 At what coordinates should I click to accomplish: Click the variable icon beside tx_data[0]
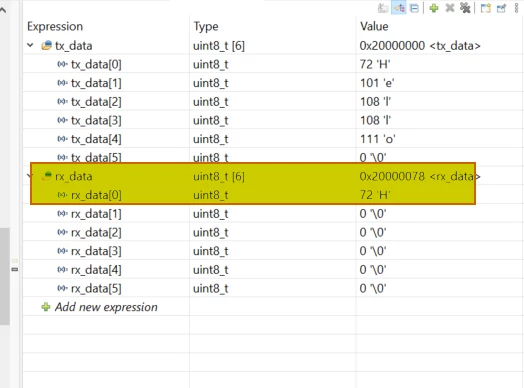tap(62, 64)
